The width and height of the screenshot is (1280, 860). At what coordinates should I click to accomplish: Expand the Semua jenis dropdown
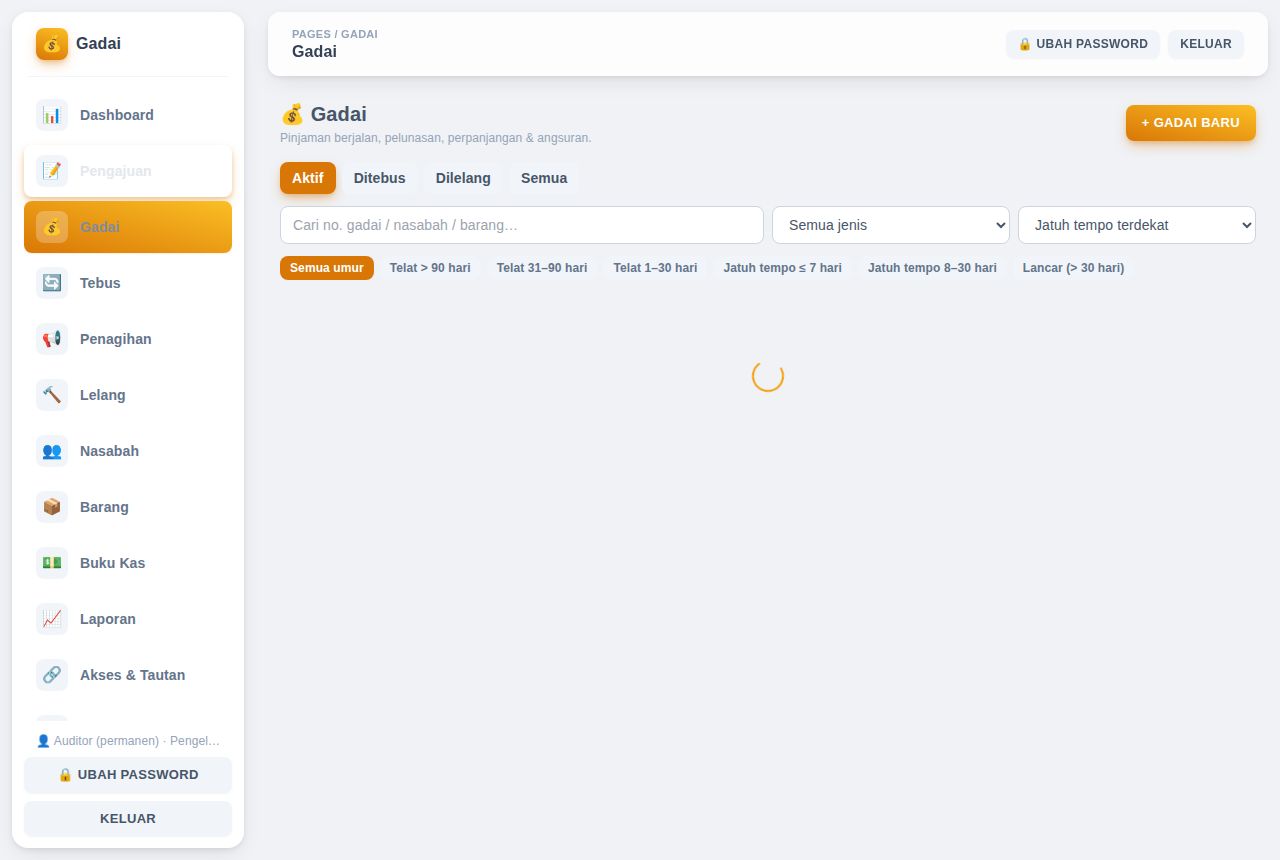pyautogui.click(x=891, y=225)
